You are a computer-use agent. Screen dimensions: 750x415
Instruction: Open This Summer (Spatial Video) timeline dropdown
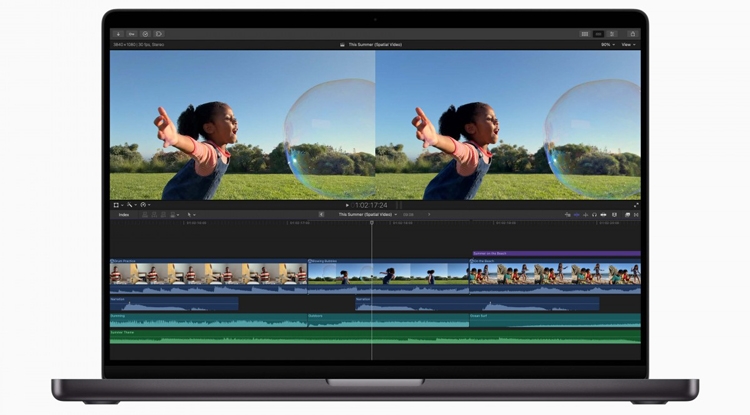click(368, 215)
